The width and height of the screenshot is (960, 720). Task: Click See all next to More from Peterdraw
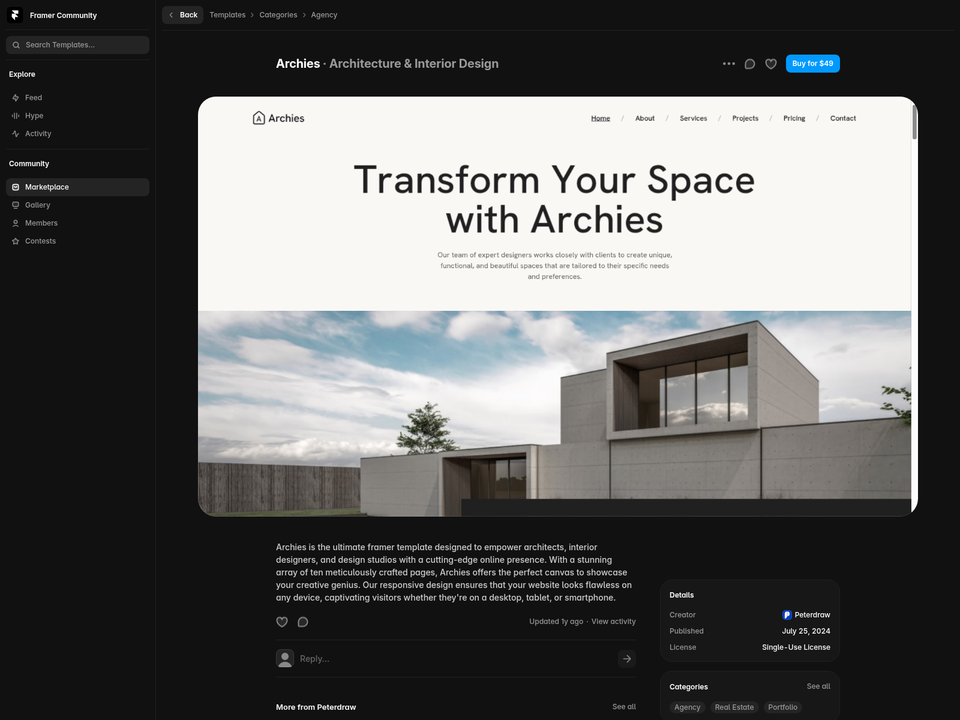624,707
